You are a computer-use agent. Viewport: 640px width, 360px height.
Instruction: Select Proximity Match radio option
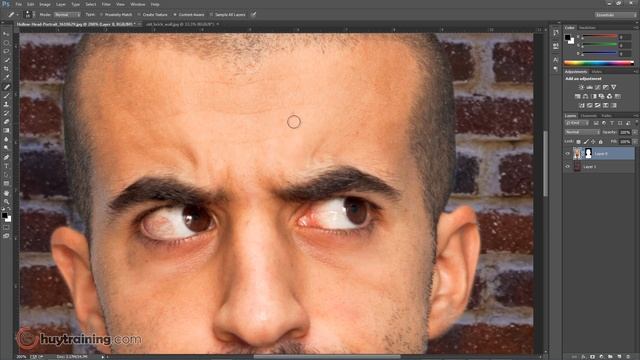115,15
